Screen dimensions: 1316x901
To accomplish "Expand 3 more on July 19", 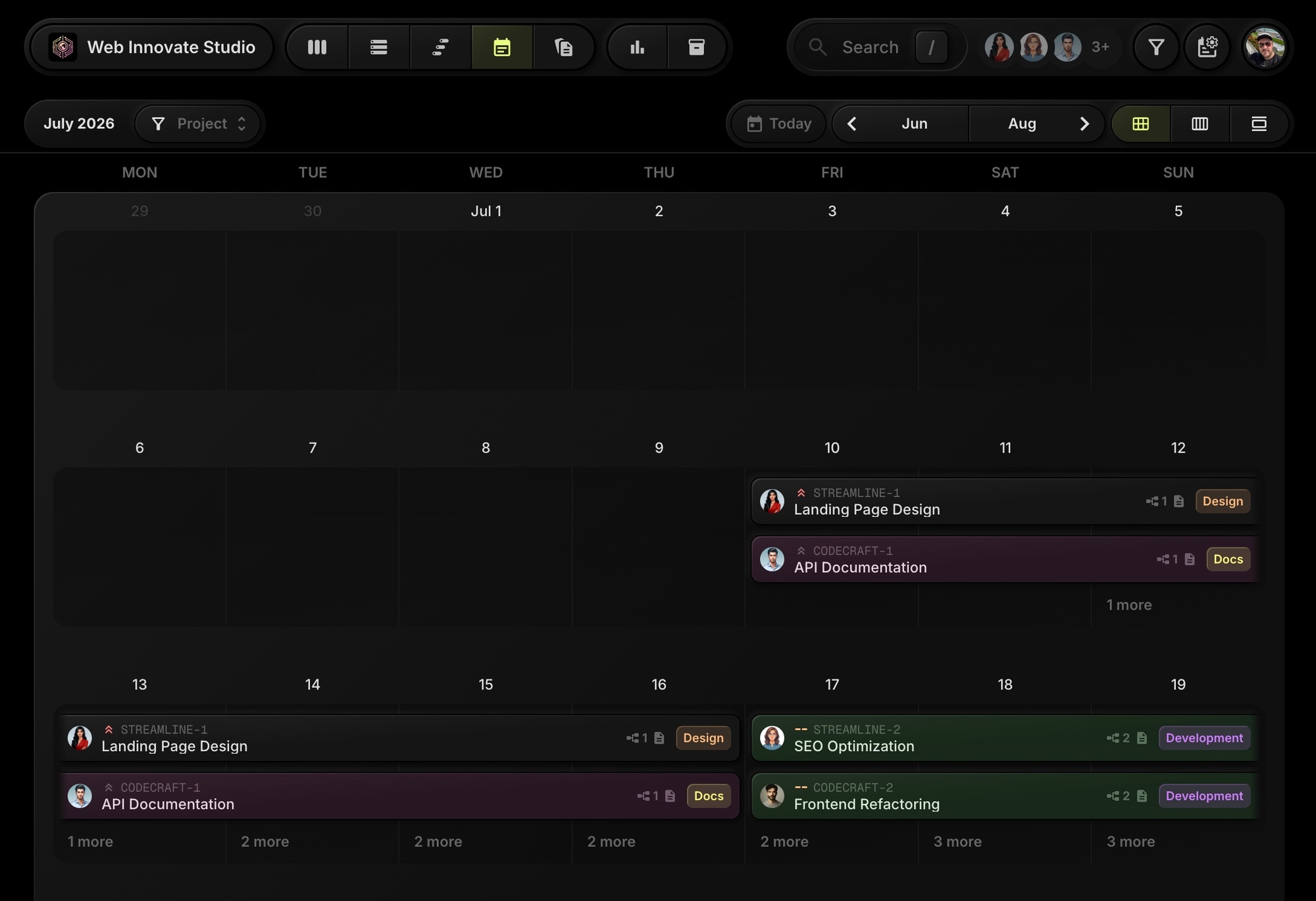I will [1130, 842].
